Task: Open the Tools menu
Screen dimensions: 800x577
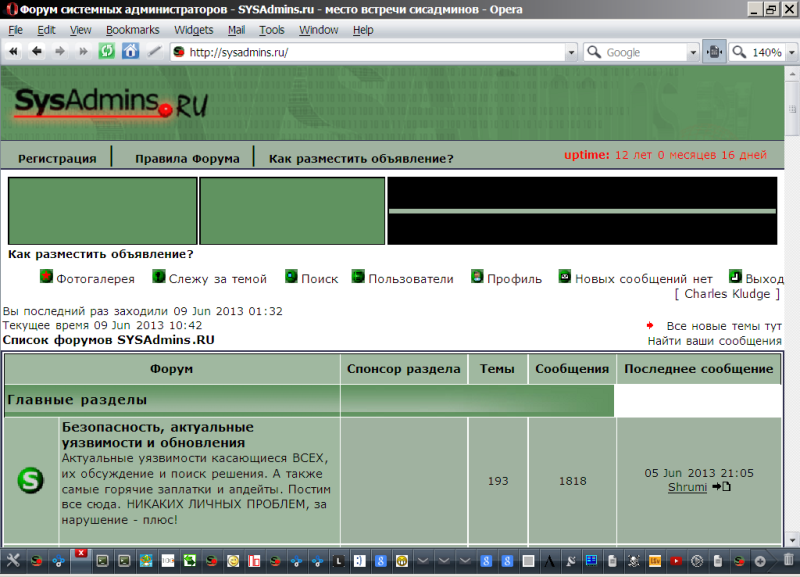Action: tap(271, 30)
